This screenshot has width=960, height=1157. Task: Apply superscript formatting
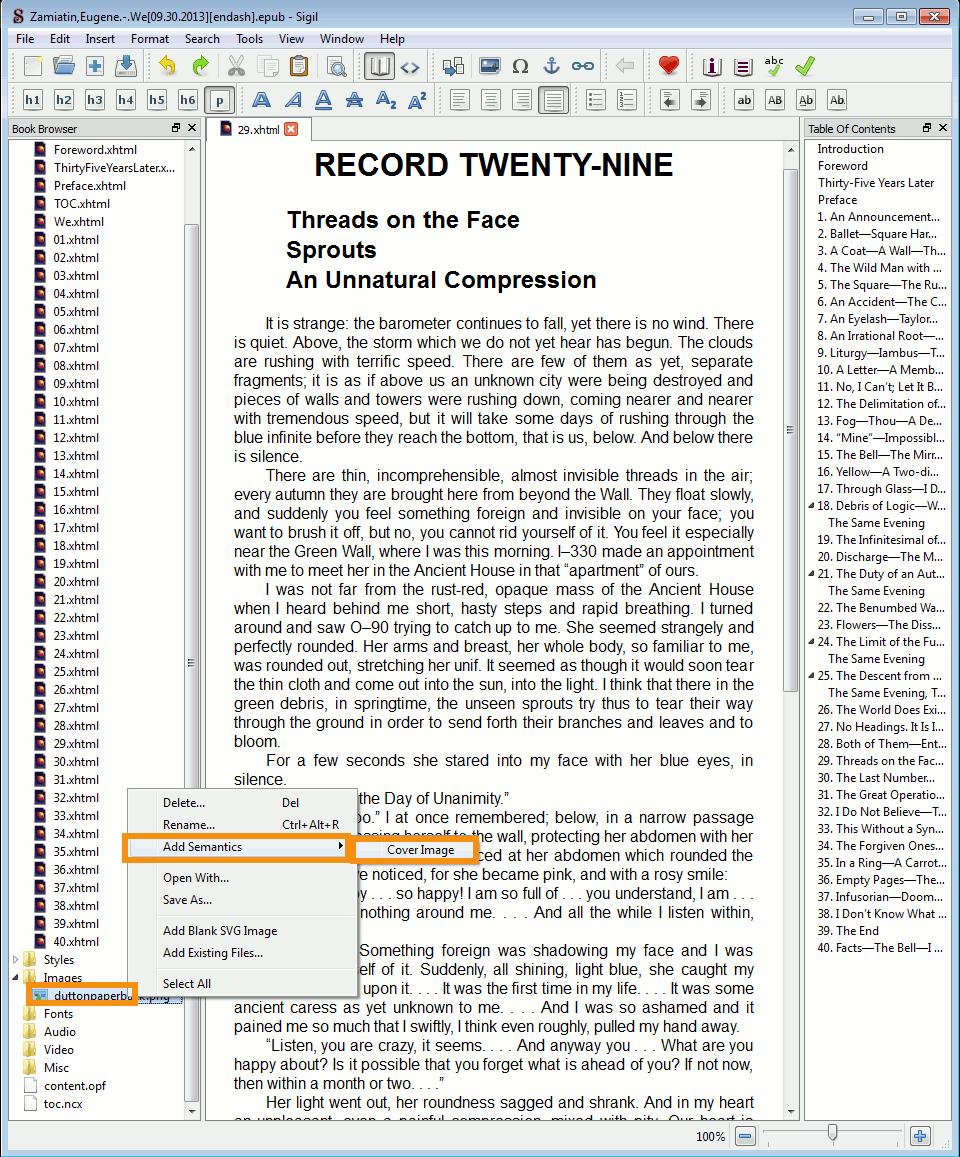pos(417,100)
